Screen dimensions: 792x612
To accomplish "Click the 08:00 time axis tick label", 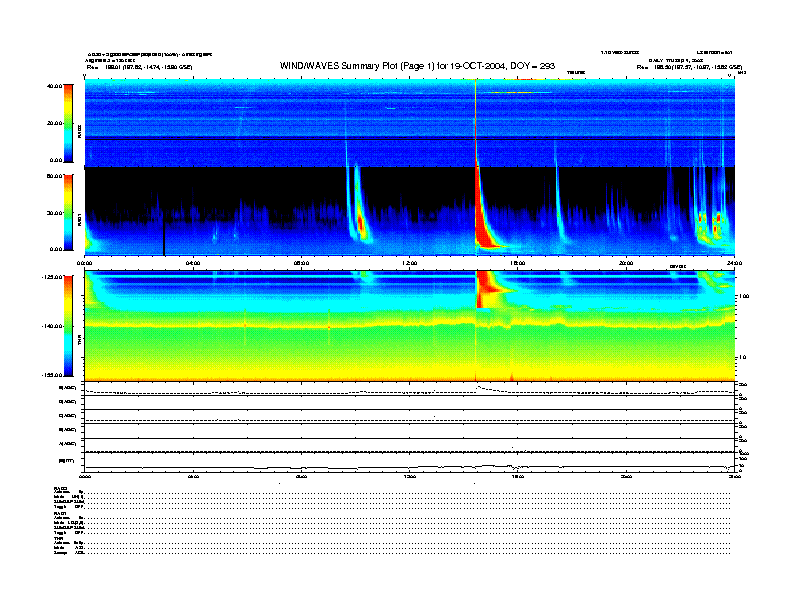I will click(302, 264).
